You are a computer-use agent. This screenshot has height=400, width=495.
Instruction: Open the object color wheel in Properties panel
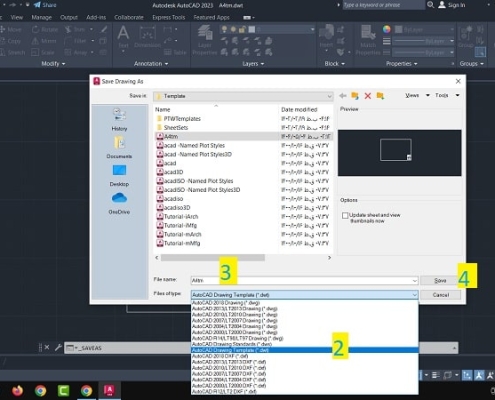pos(387,29)
